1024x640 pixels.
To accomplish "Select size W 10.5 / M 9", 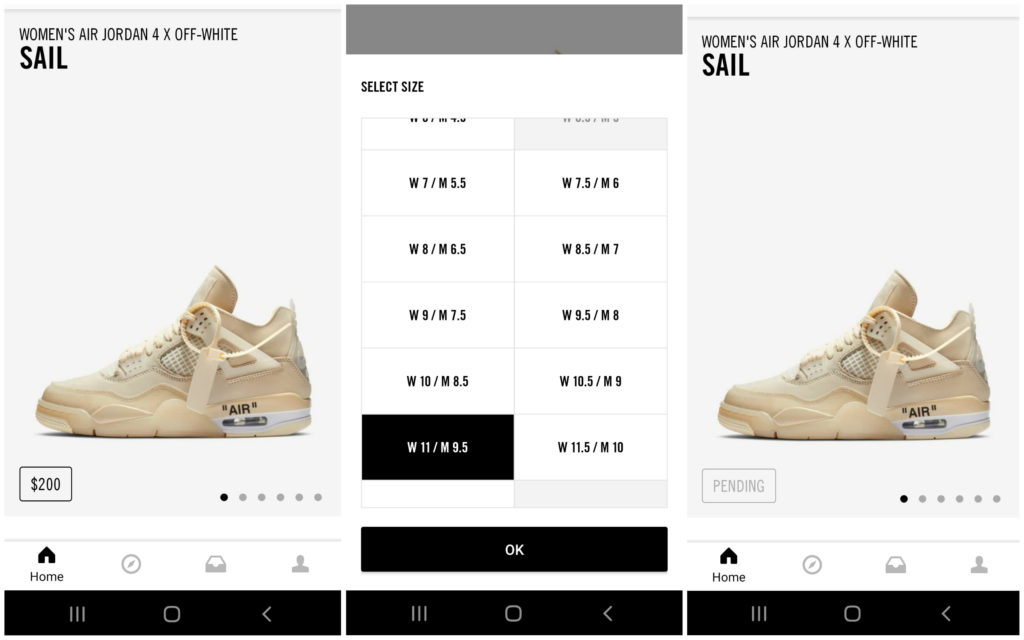I will click(x=590, y=381).
